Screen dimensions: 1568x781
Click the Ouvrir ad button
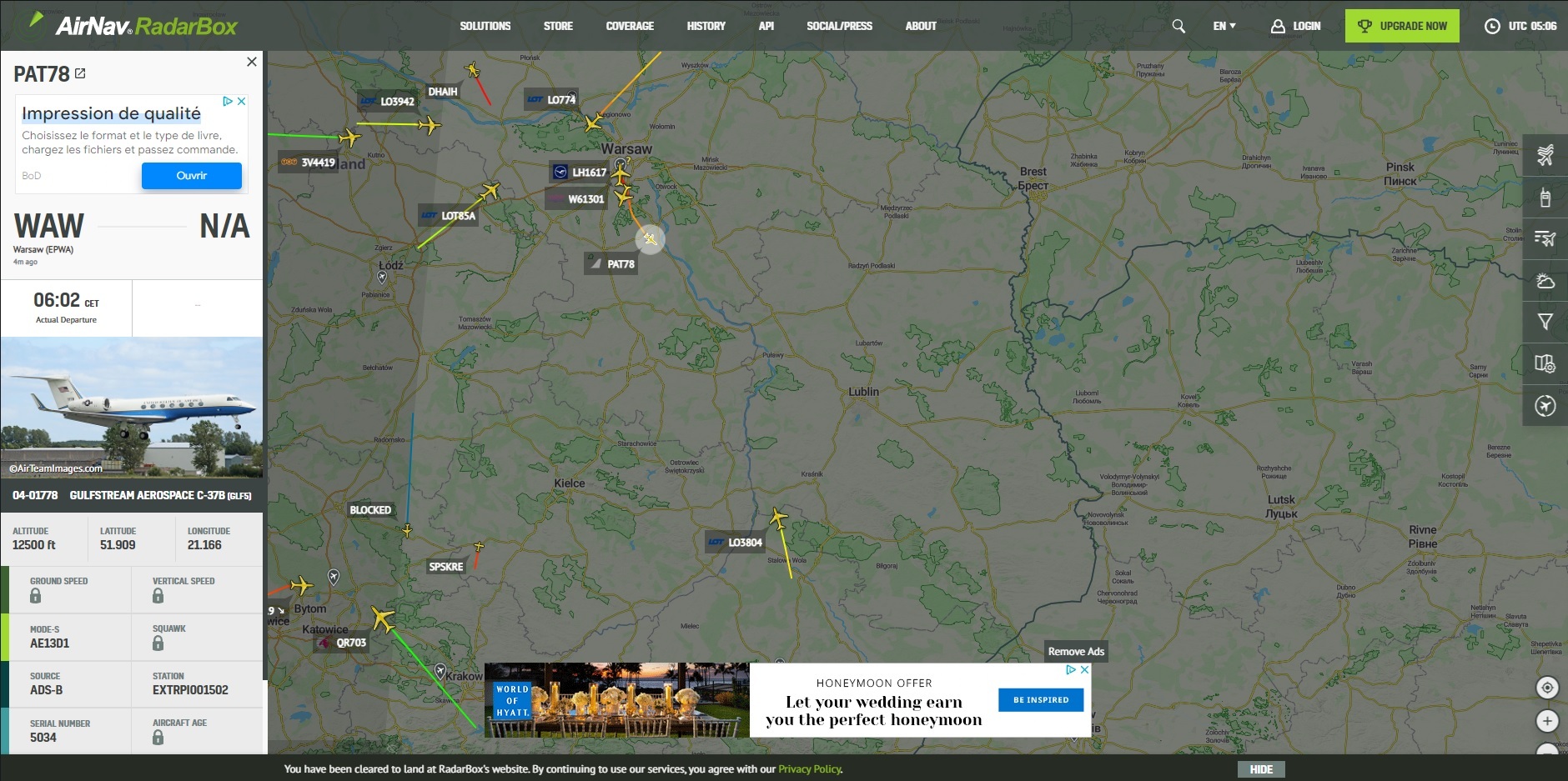click(x=192, y=176)
